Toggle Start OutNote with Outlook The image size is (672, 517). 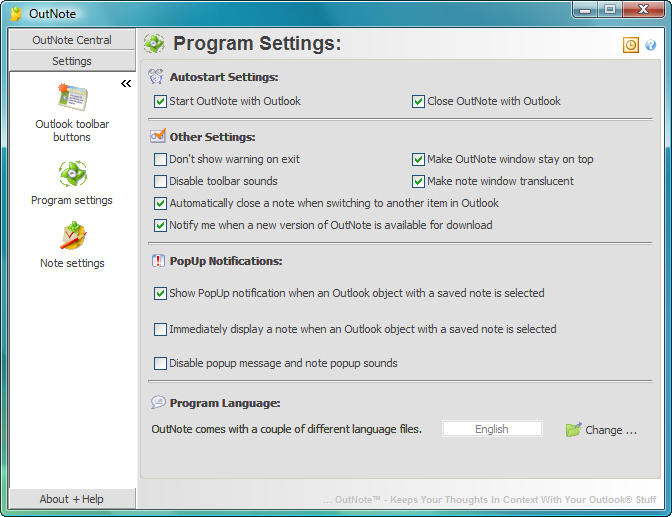[160, 102]
